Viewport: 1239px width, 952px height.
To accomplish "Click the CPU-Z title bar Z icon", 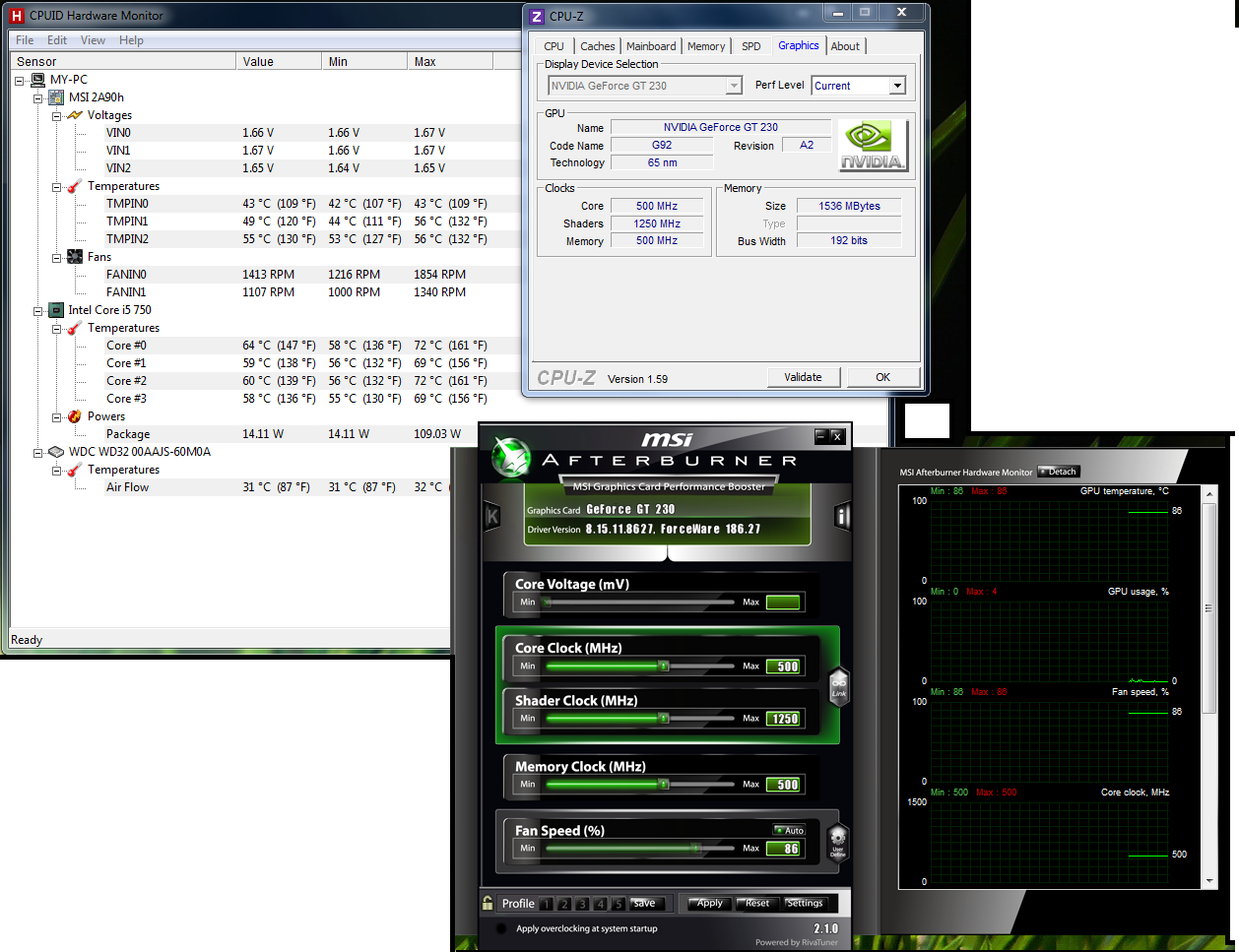I will coord(537,17).
